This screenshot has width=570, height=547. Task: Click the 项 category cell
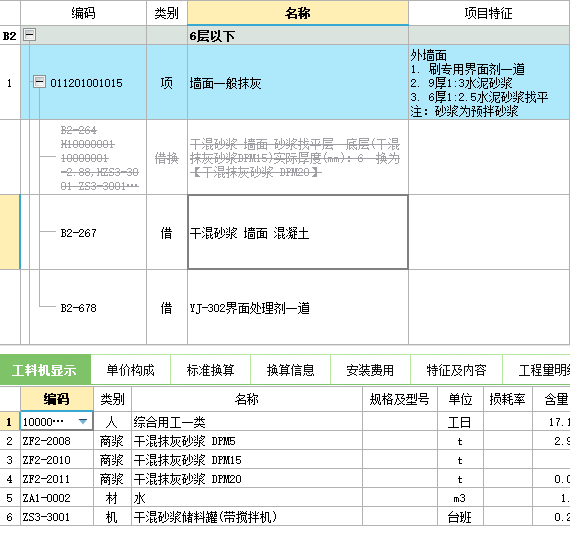[x=166, y=83]
